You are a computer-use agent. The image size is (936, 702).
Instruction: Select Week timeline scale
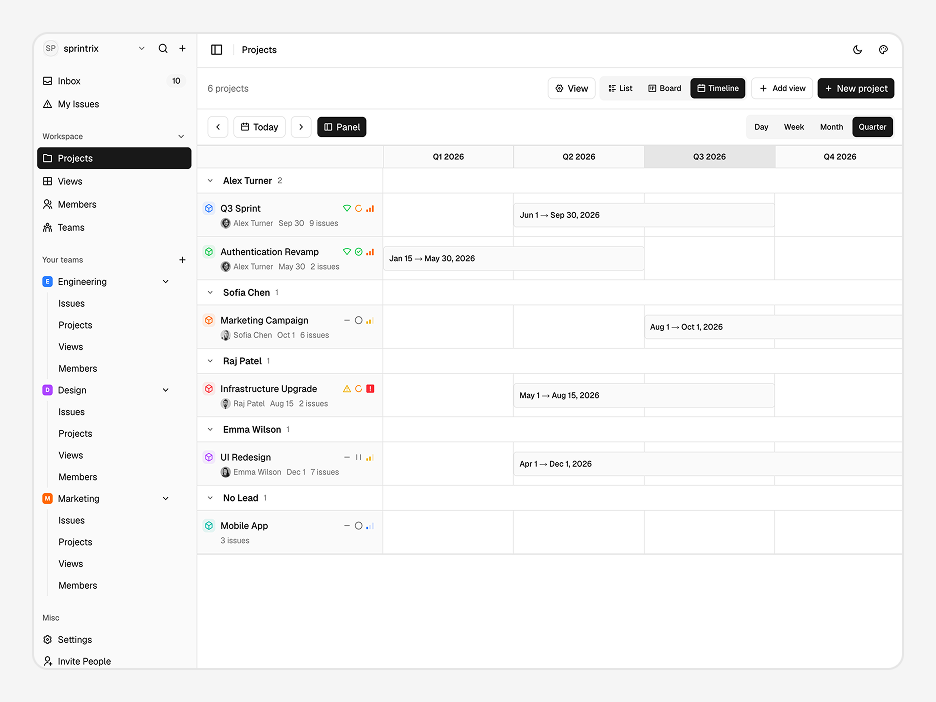click(794, 127)
